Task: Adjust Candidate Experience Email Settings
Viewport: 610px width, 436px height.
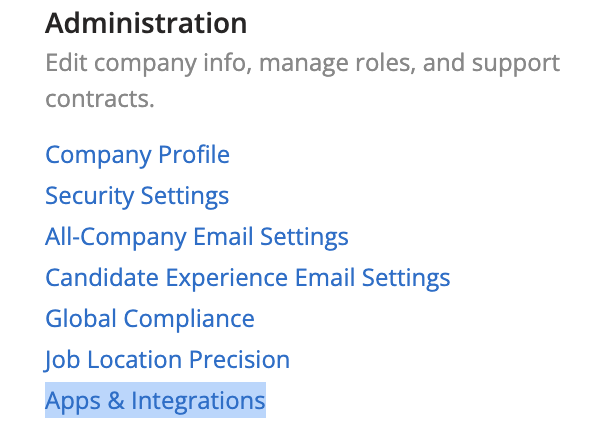Action: click(x=247, y=278)
